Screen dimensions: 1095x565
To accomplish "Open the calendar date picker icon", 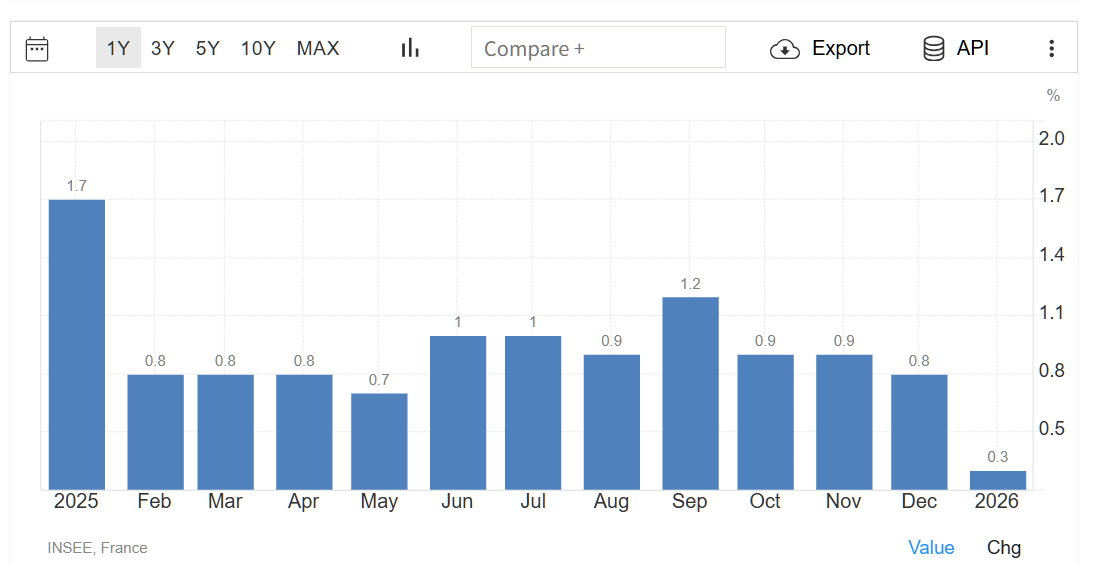I will (37, 48).
